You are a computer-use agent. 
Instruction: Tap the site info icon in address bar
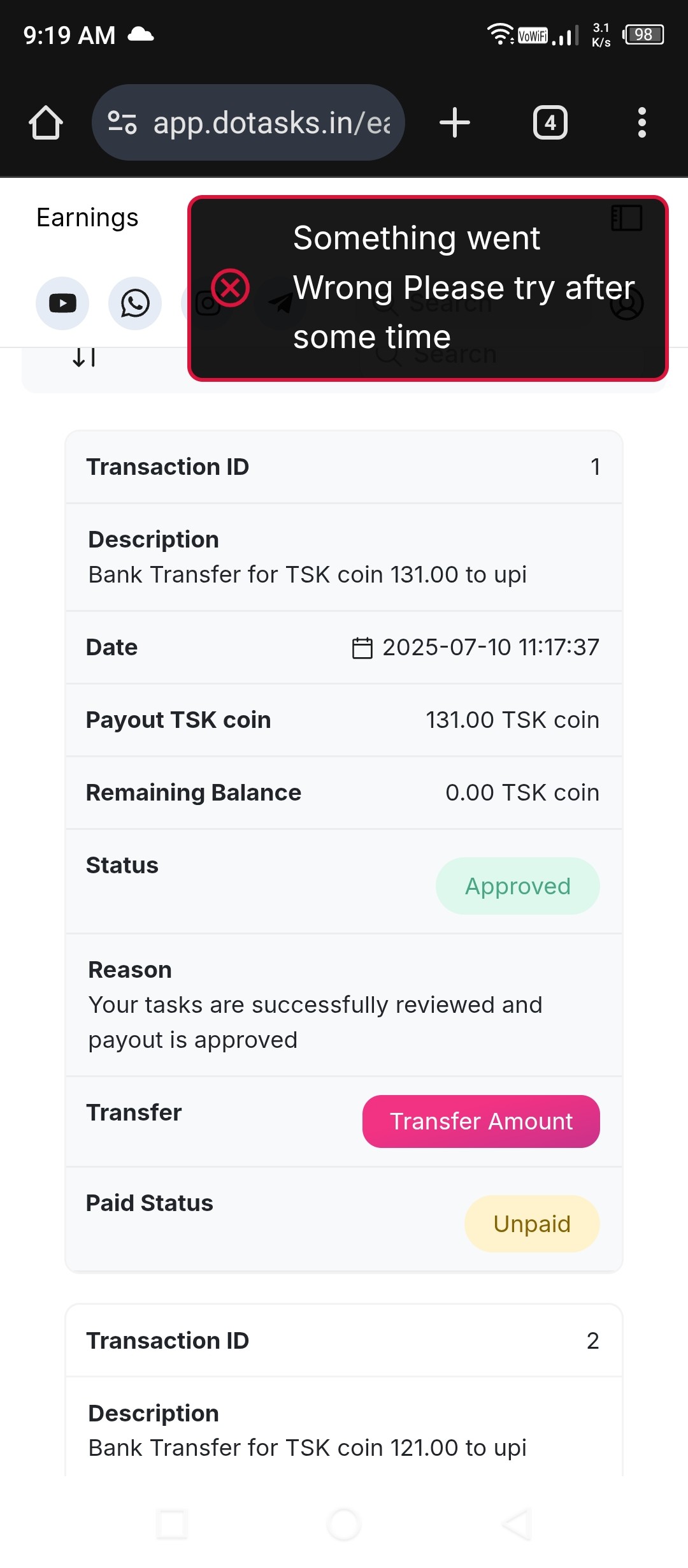(122, 122)
